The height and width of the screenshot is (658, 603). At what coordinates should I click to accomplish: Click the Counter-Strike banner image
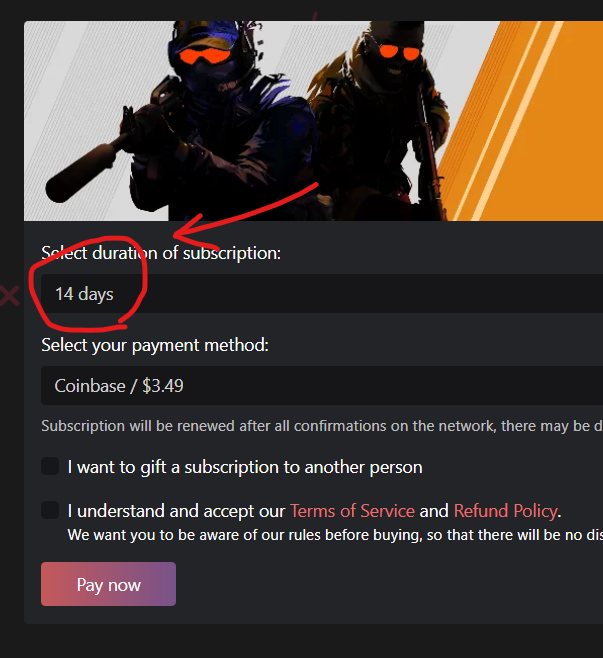point(313,121)
